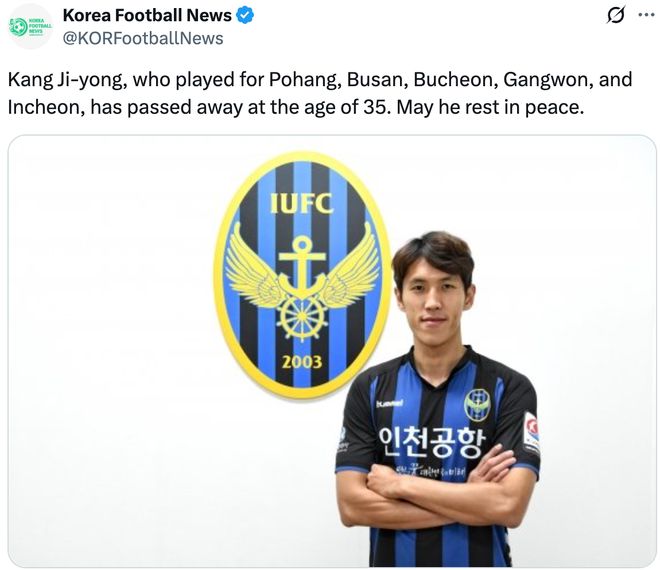Click the blue verified badge checkmark

[x=245, y=16]
